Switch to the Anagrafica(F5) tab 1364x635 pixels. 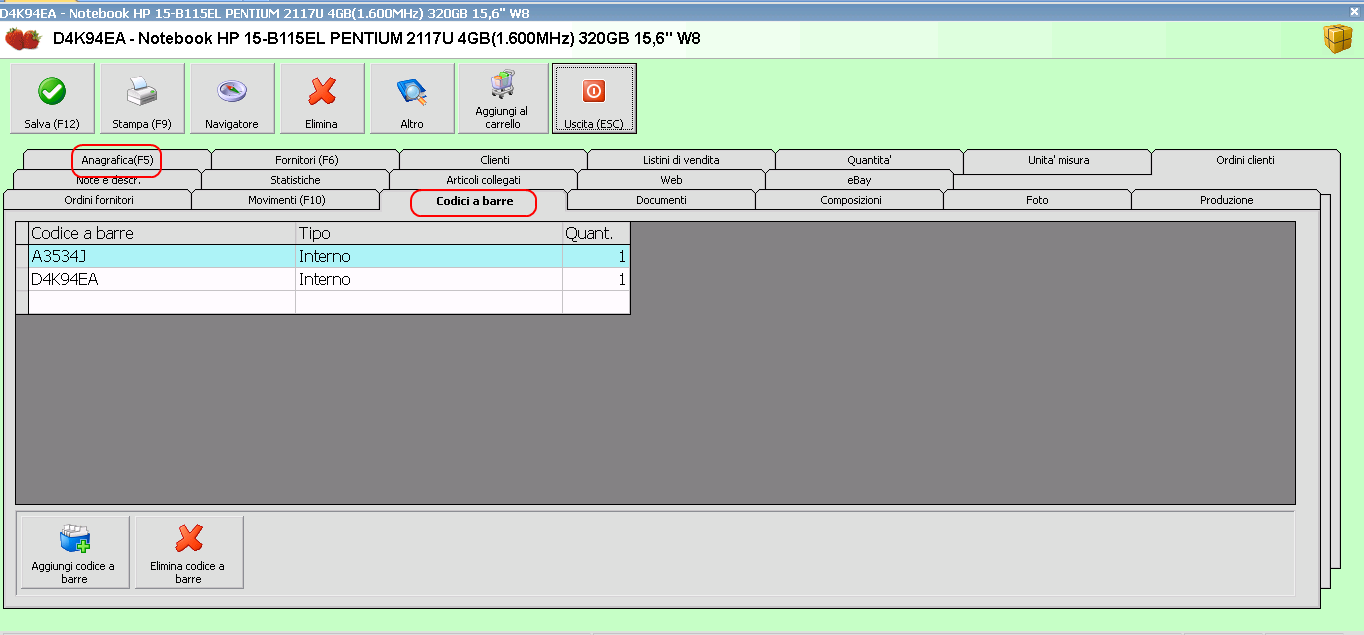(x=117, y=160)
